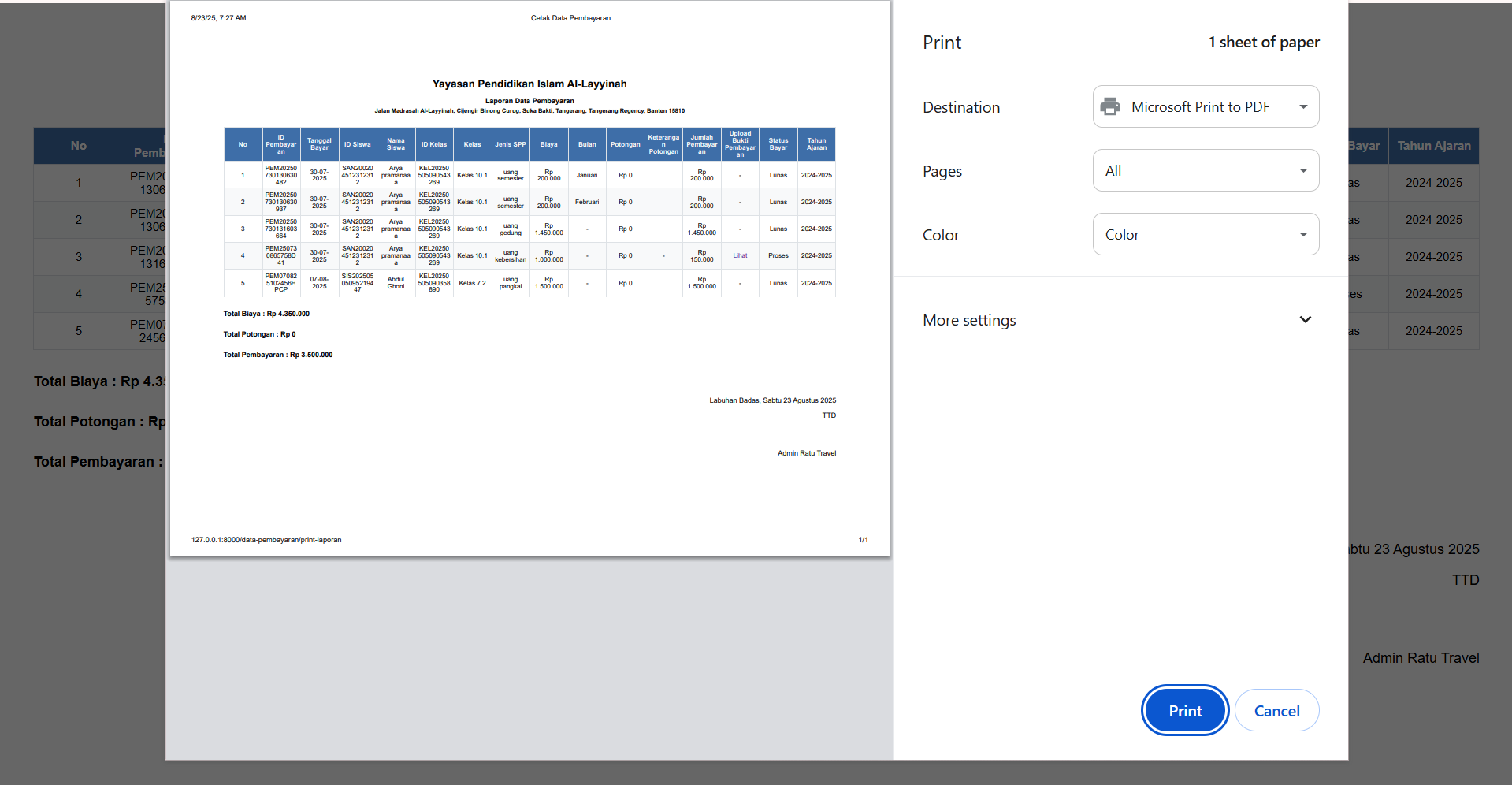The width and height of the screenshot is (1512, 785).
Task: Open the Color mode dropdown
Action: pyautogui.click(x=1205, y=235)
